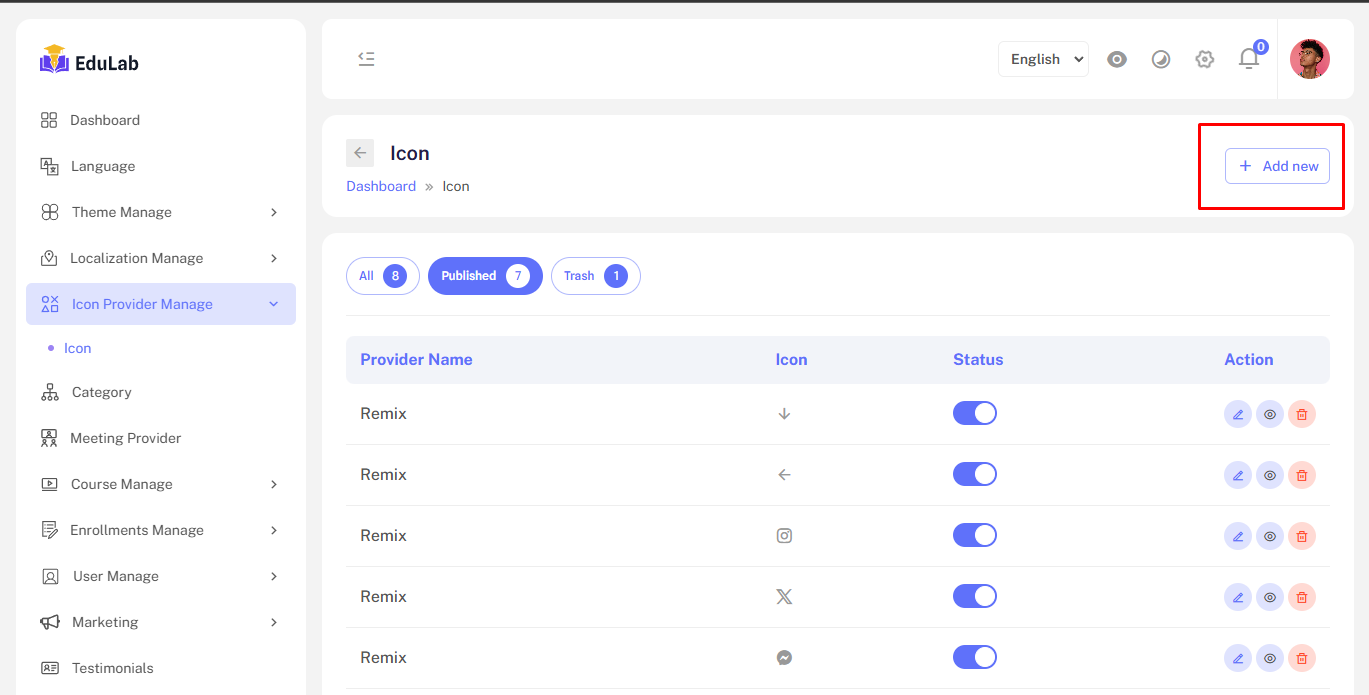Open user profile avatar
Screen dimensions: 1369x695
pyautogui.click(x=1309, y=59)
